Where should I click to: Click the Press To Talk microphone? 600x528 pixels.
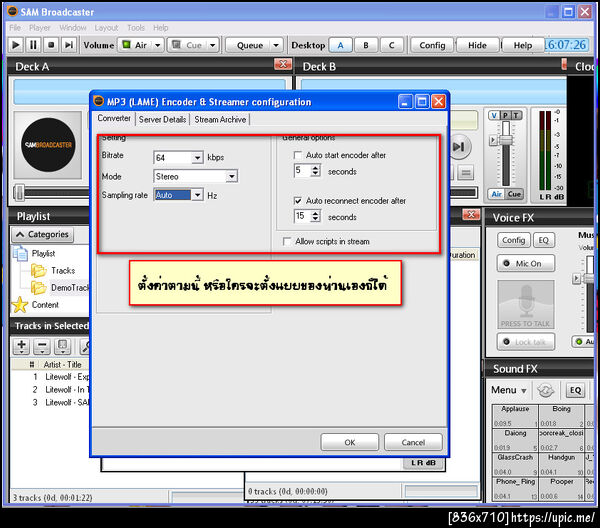[x=525, y=305]
